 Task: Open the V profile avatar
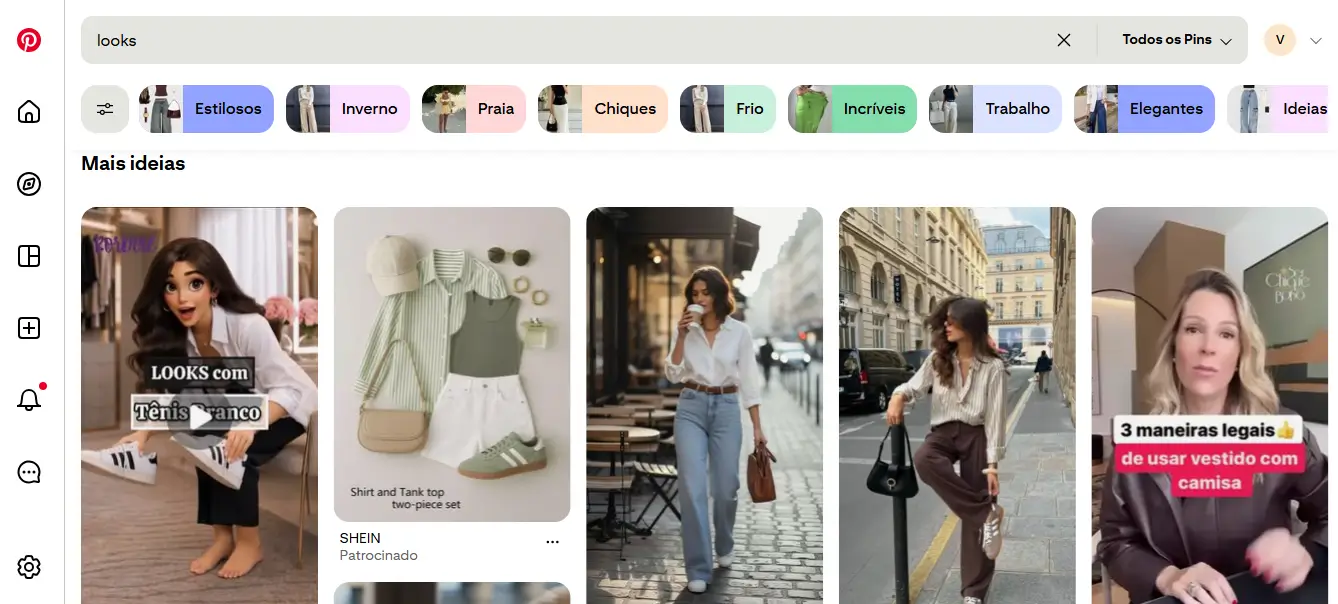(x=1280, y=40)
